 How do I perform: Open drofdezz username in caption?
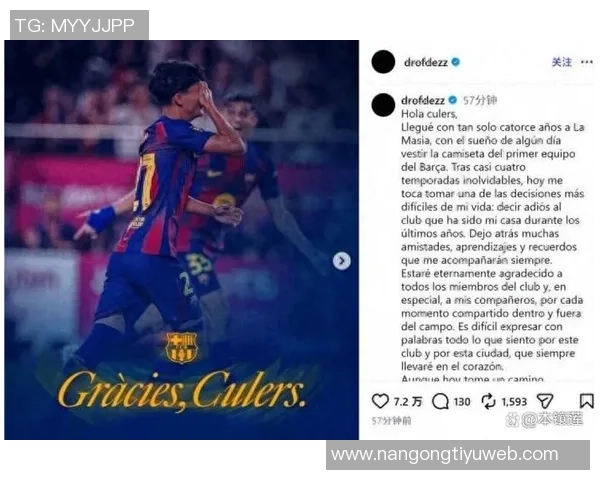422,100
